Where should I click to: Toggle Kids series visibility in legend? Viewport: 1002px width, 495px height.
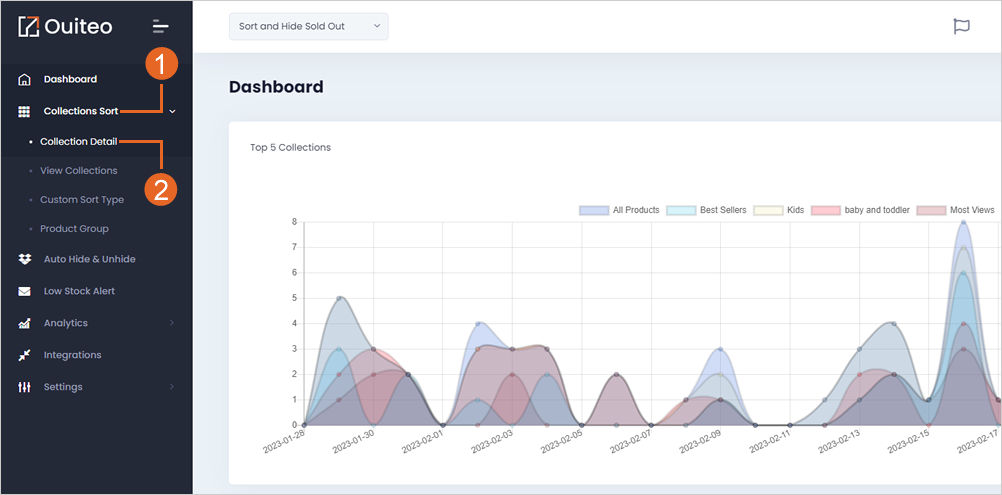778,210
